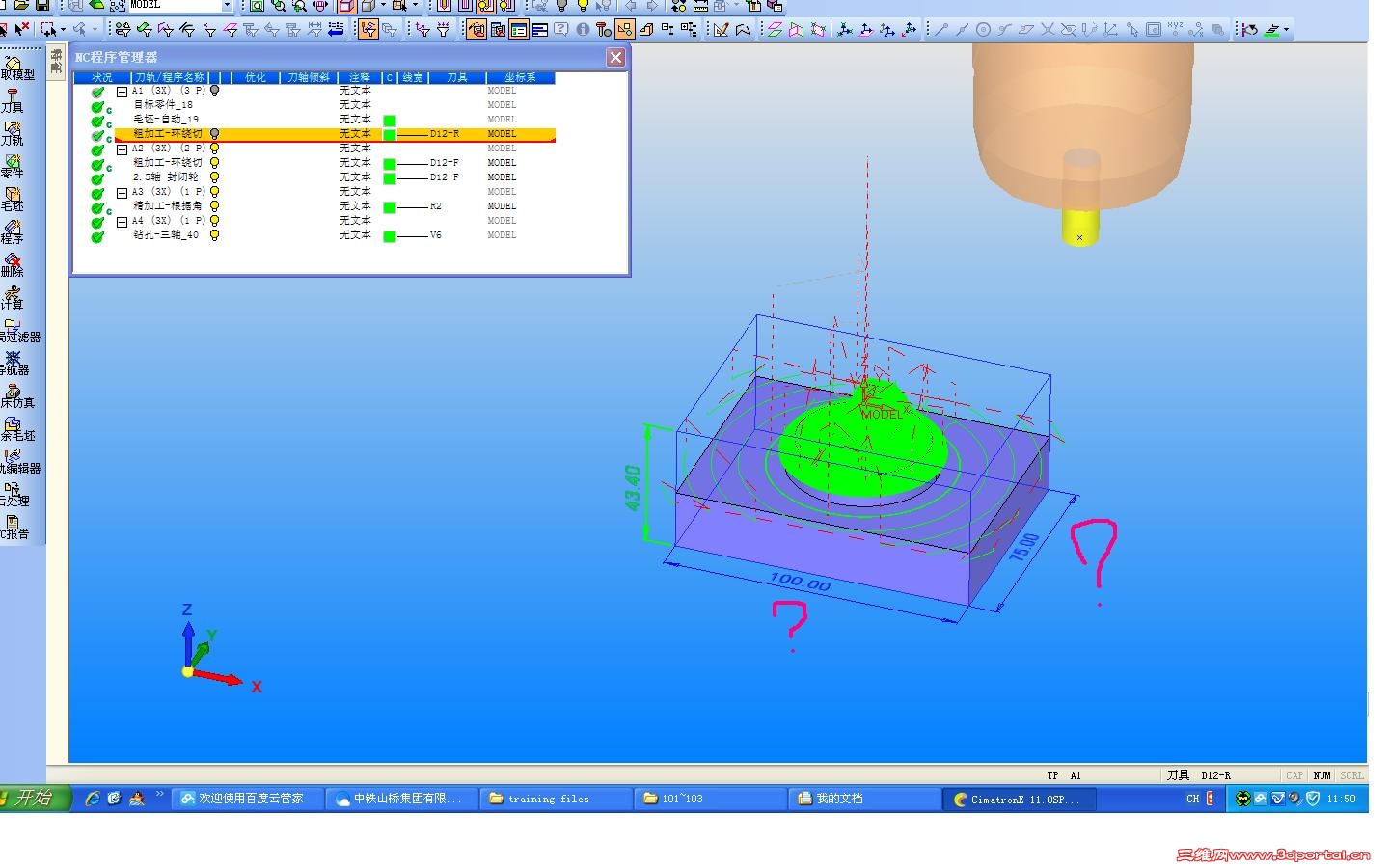Viewport: 1389px width, 868px height.
Task: Collapse the A1 (3X) toolpath tree node
Action: 123,92
